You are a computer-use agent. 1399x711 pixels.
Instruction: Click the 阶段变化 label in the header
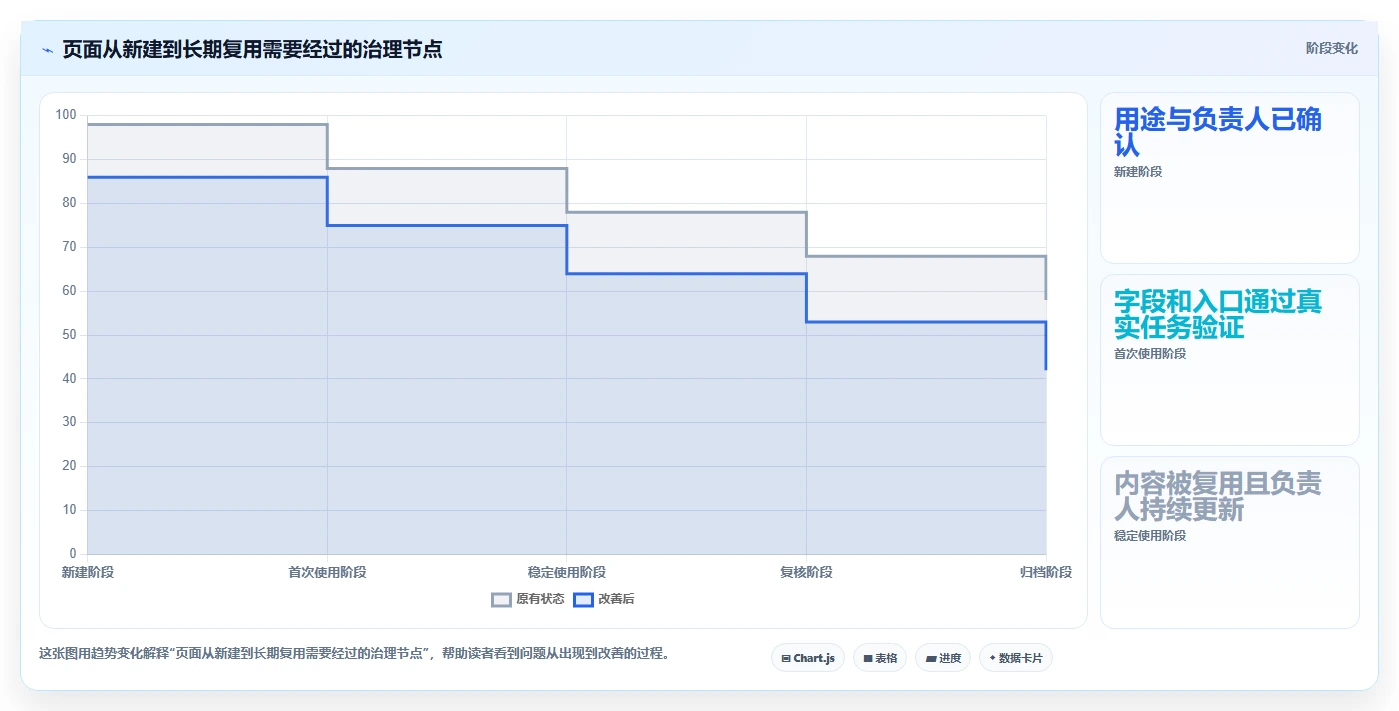coord(1331,48)
